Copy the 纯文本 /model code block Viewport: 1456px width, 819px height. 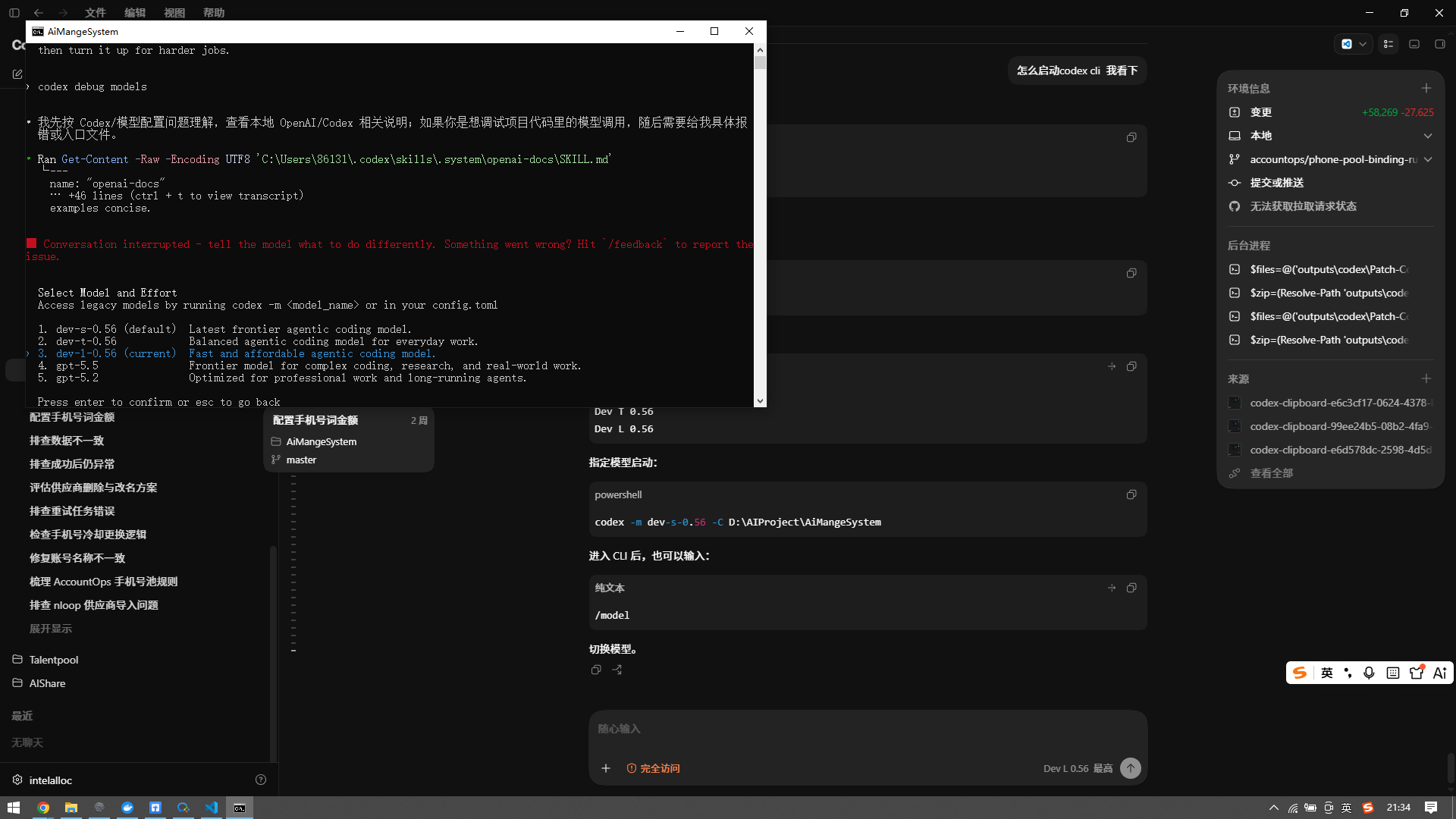pos(1131,588)
